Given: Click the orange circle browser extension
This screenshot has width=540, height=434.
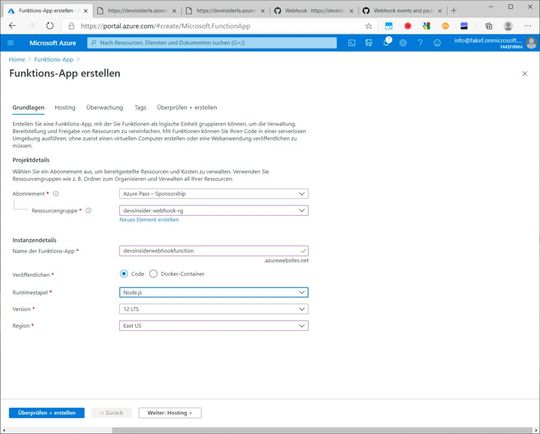Looking at the screenshot, I should click(445, 26).
